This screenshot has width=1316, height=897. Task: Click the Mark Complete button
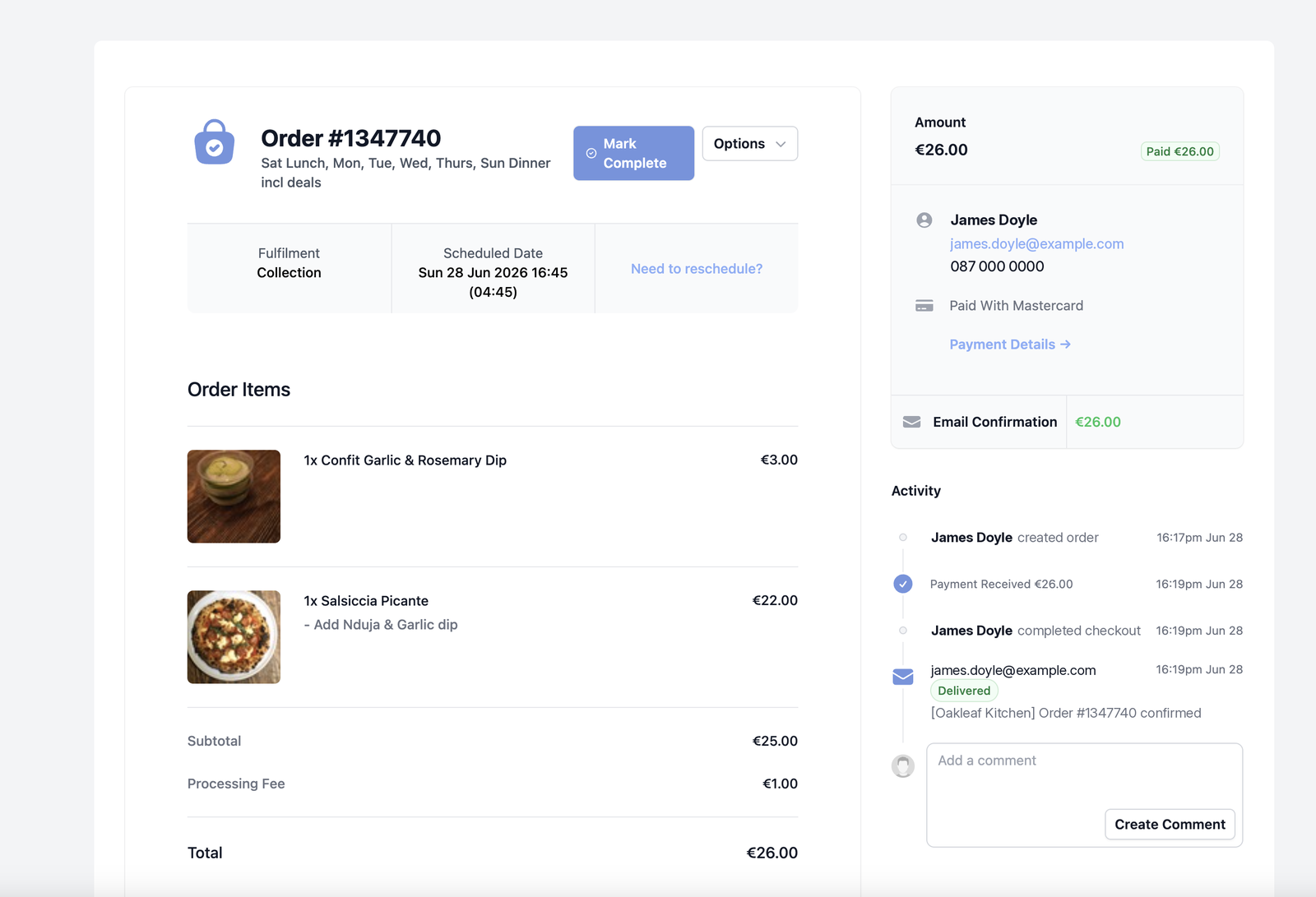click(x=633, y=153)
